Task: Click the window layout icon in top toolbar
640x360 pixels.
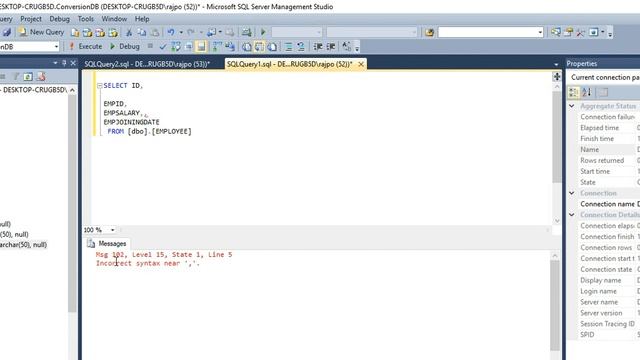Action: pyautogui.click(x=593, y=32)
